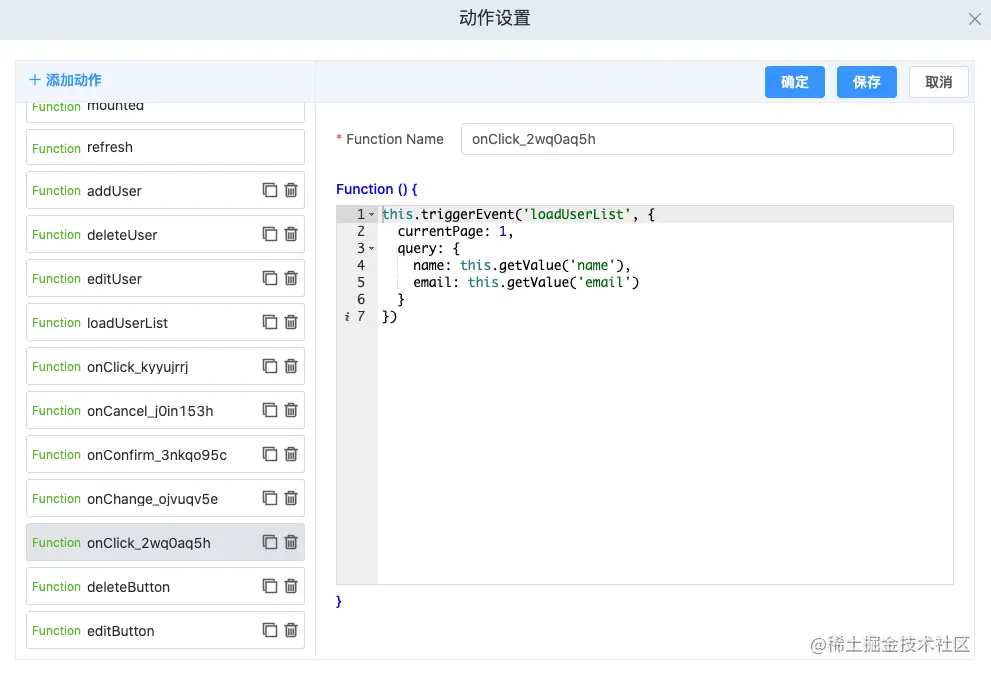The image size is (991, 675).
Task: Delete the editUser function
Action: (x=291, y=278)
